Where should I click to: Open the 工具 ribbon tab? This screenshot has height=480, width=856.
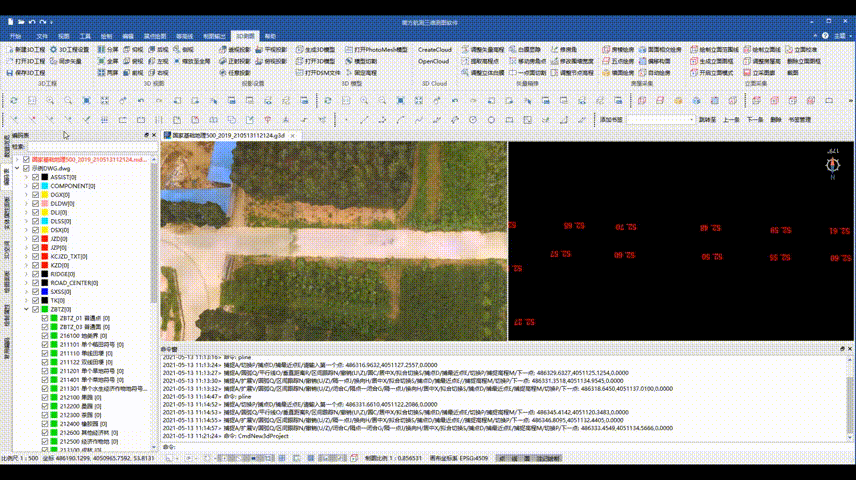click(85, 35)
